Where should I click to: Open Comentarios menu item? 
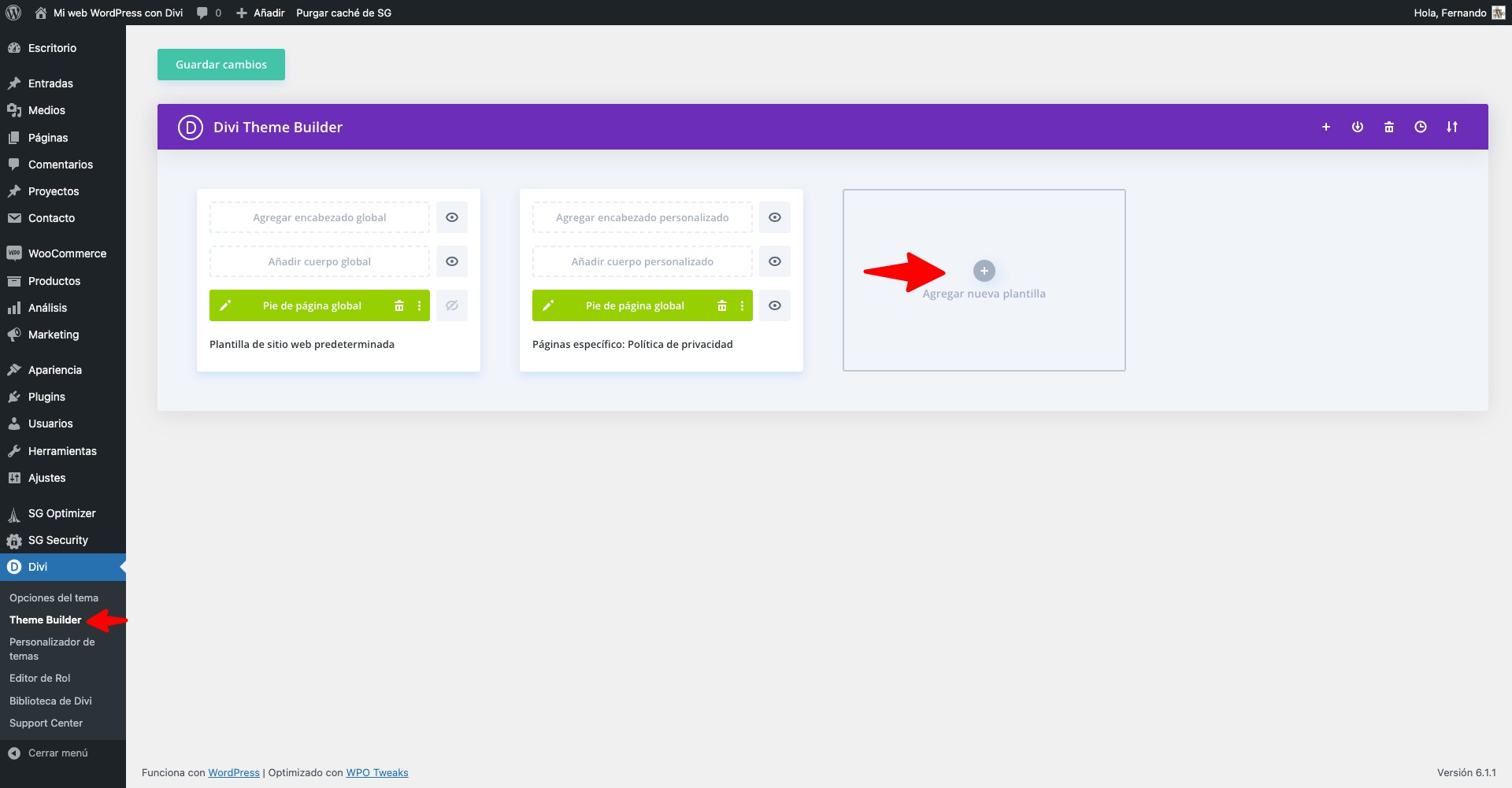click(x=63, y=165)
